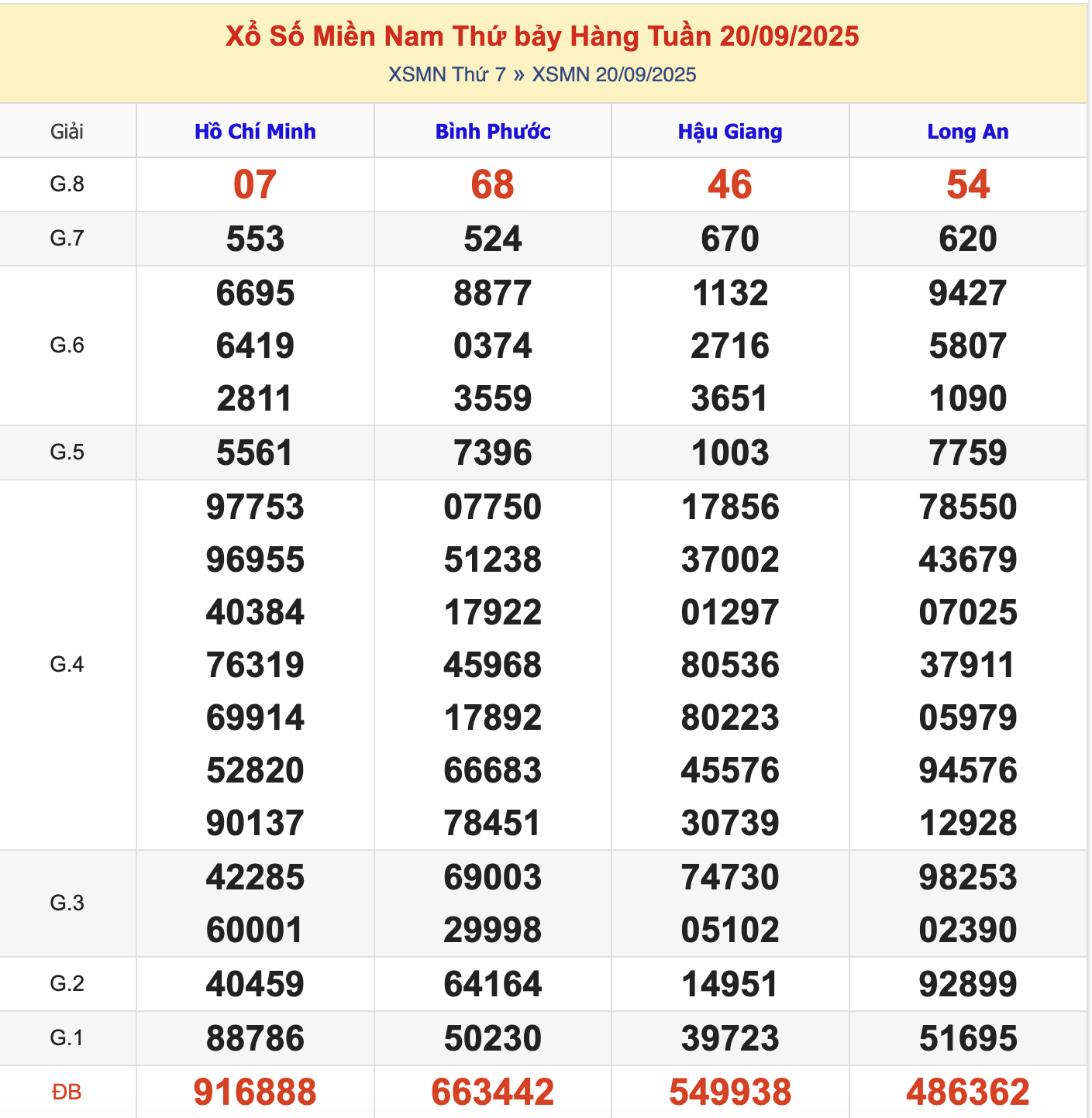The height and width of the screenshot is (1118, 1092).
Task: Select ĐB jackpot number 486362
Action: click(968, 1092)
